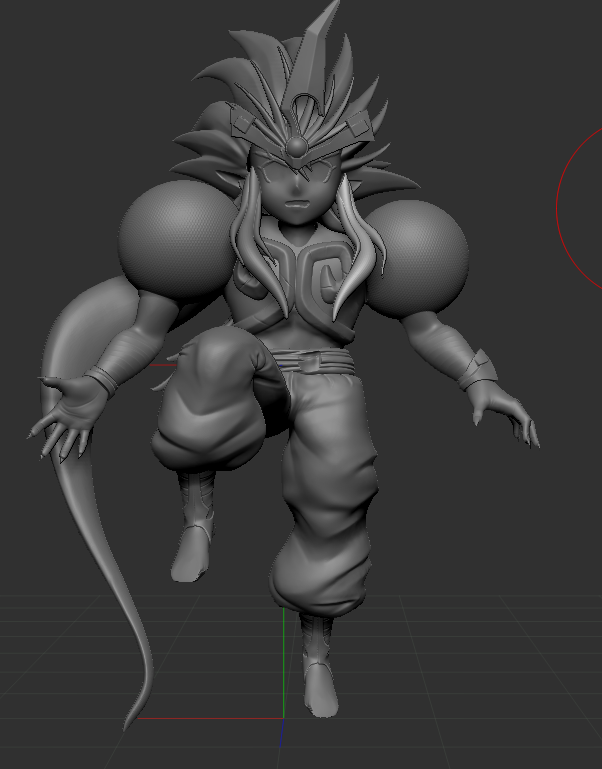Click the round gem on the character's headpiece
The height and width of the screenshot is (769, 602).
tap(296, 146)
